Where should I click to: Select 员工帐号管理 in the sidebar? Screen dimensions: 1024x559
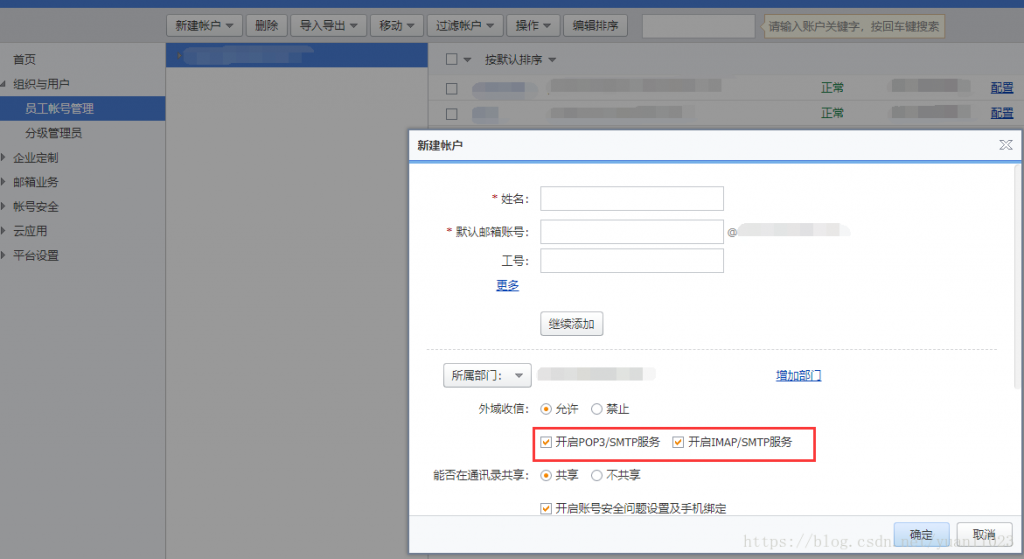(x=60, y=108)
